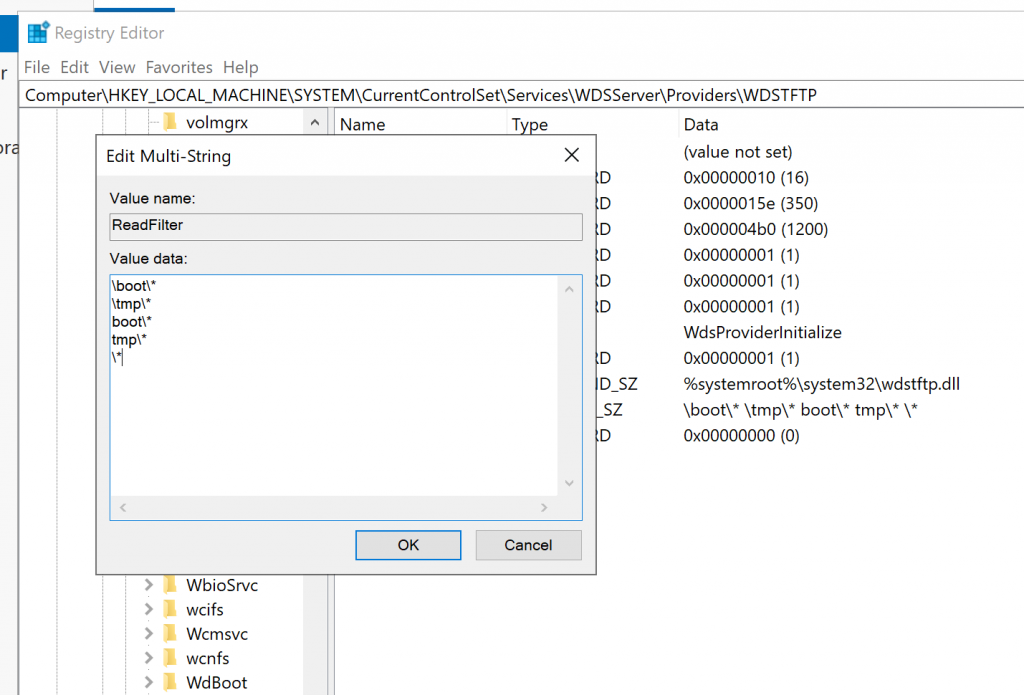Expand the WdBoot tree node
The height and width of the screenshot is (695, 1024).
pos(148,683)
